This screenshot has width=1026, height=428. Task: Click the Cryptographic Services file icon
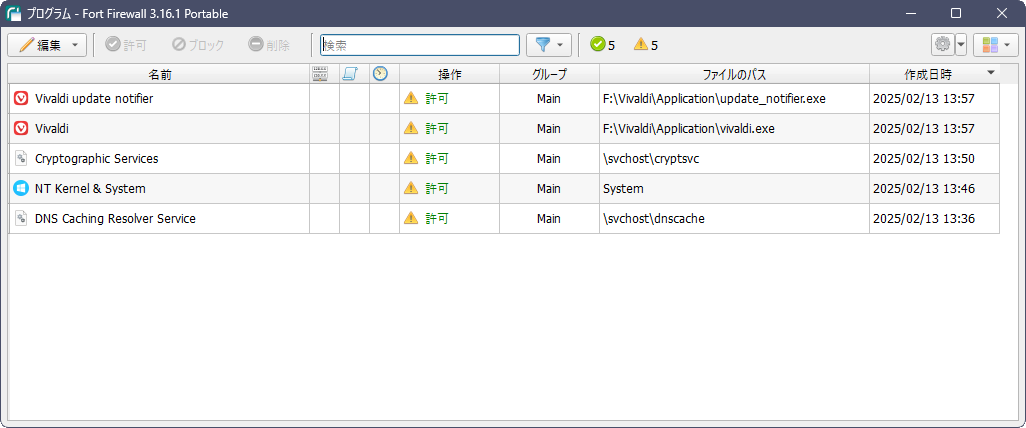click(x=21, y=158)
